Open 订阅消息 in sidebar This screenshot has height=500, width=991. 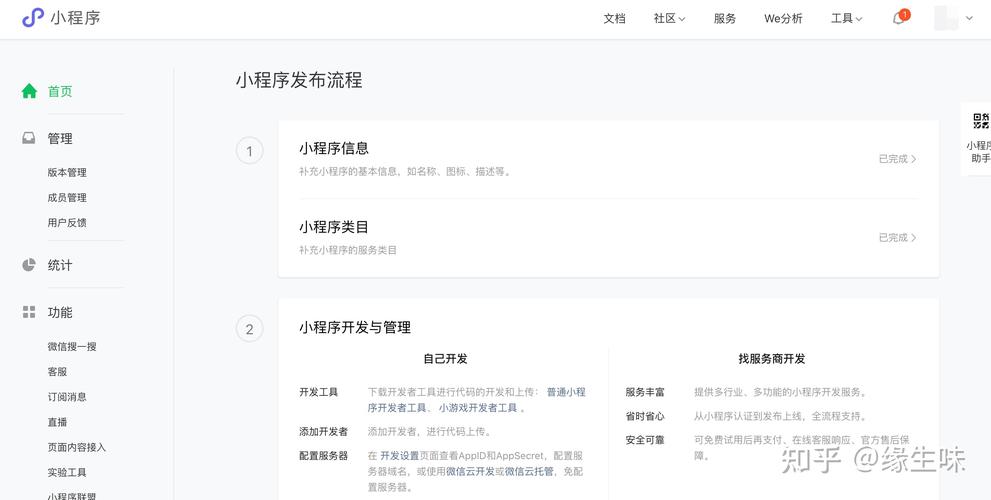(67, 397)
